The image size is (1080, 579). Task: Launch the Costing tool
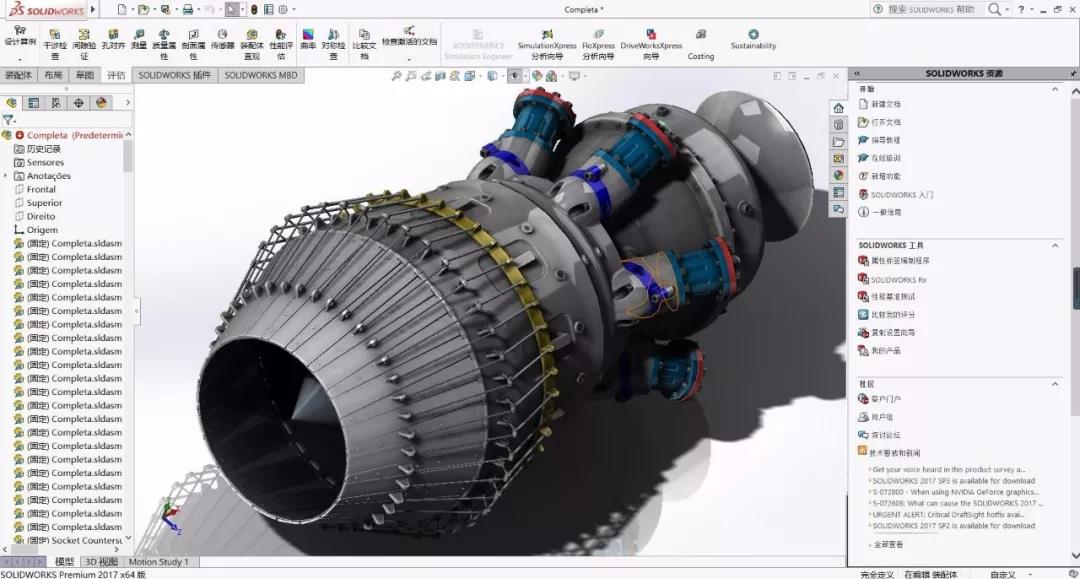click(701, 44)
